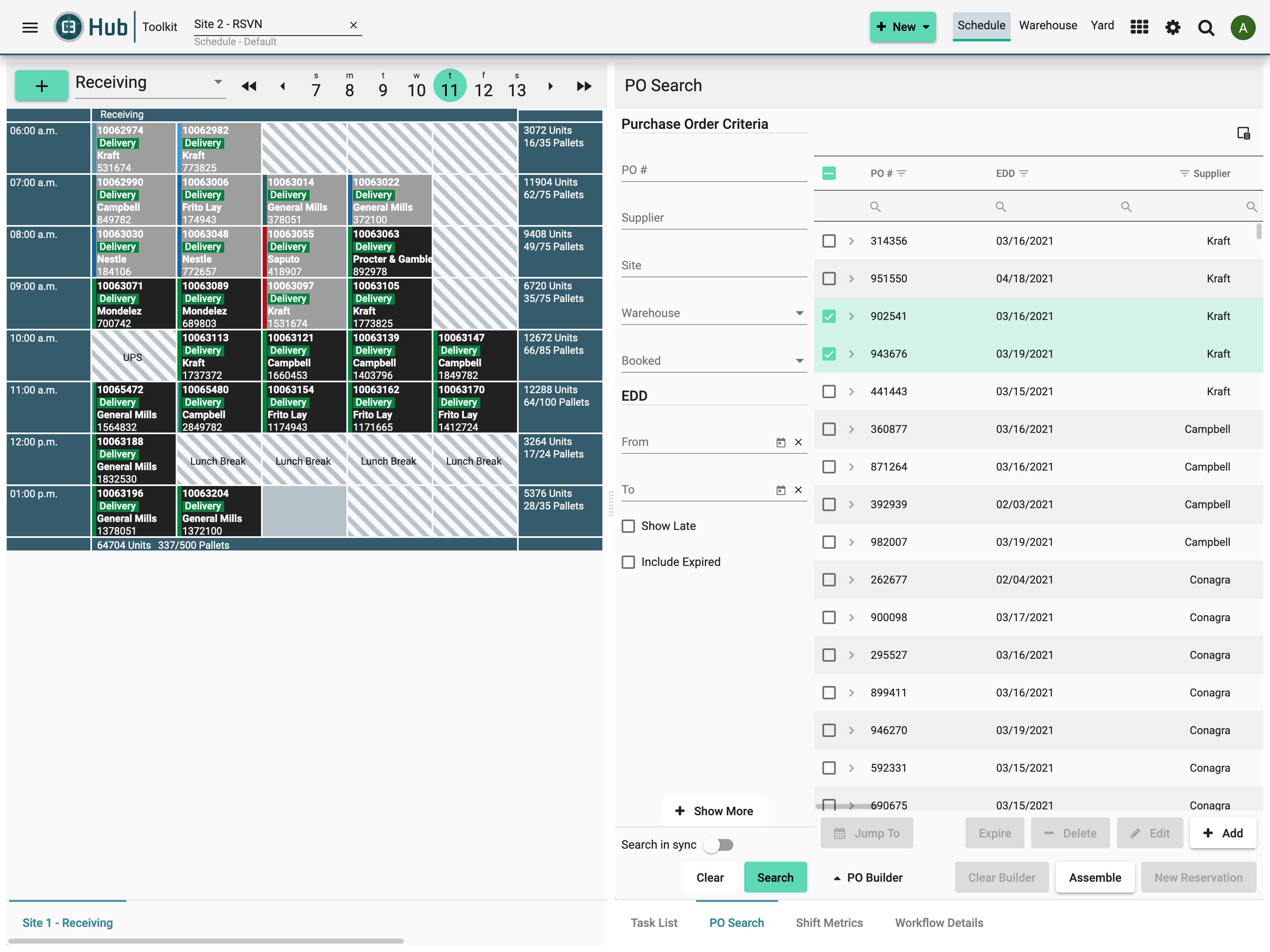Open the column chooser icon above table
1270x952 pixels.
click(1244, 133)
